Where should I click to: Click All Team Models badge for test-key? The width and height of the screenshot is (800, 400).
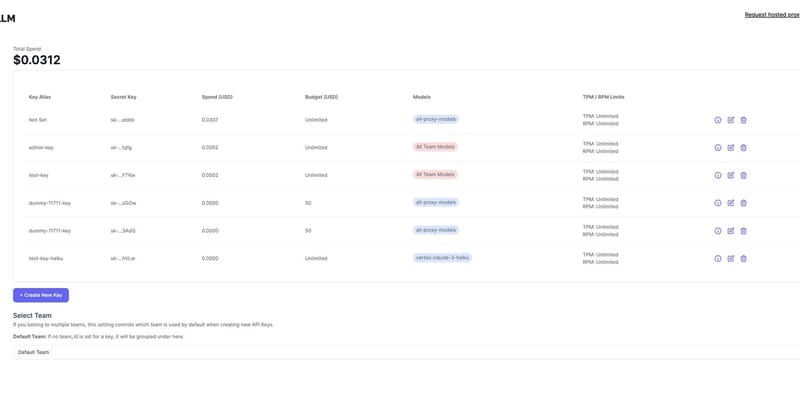pyautogui.click(x=435, y=174)
